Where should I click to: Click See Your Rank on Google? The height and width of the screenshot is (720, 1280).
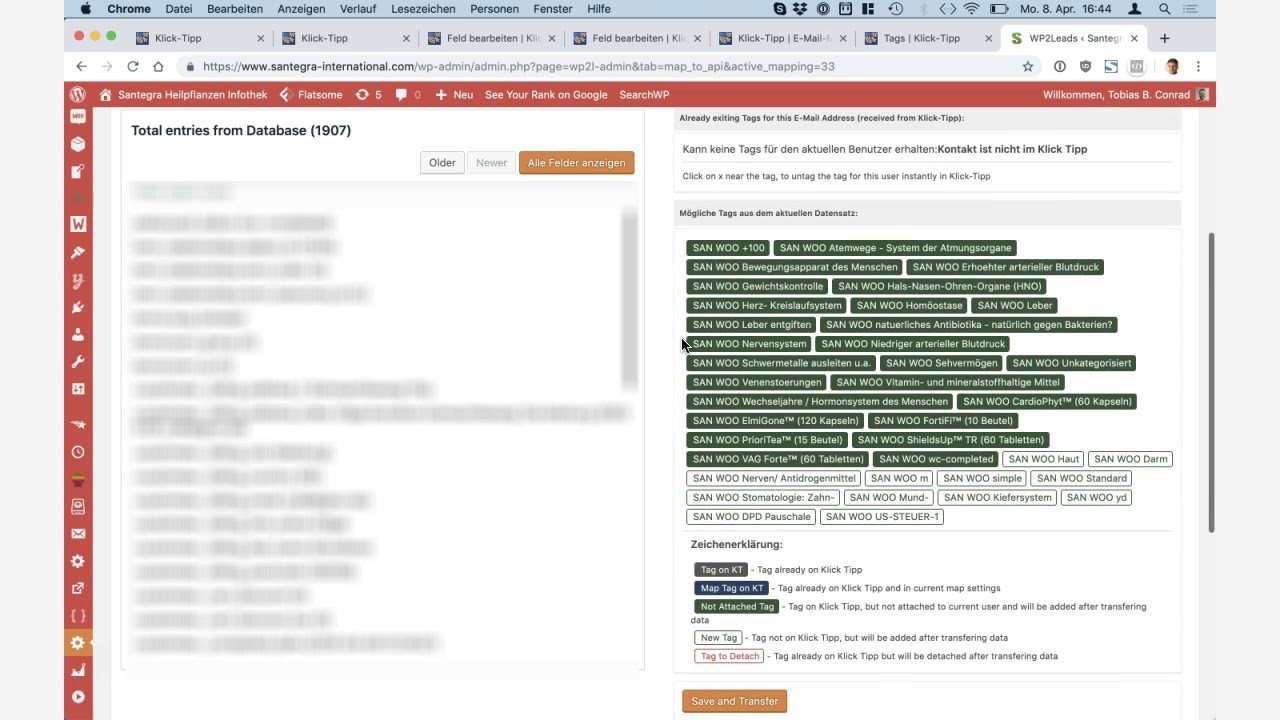(546, 94)
